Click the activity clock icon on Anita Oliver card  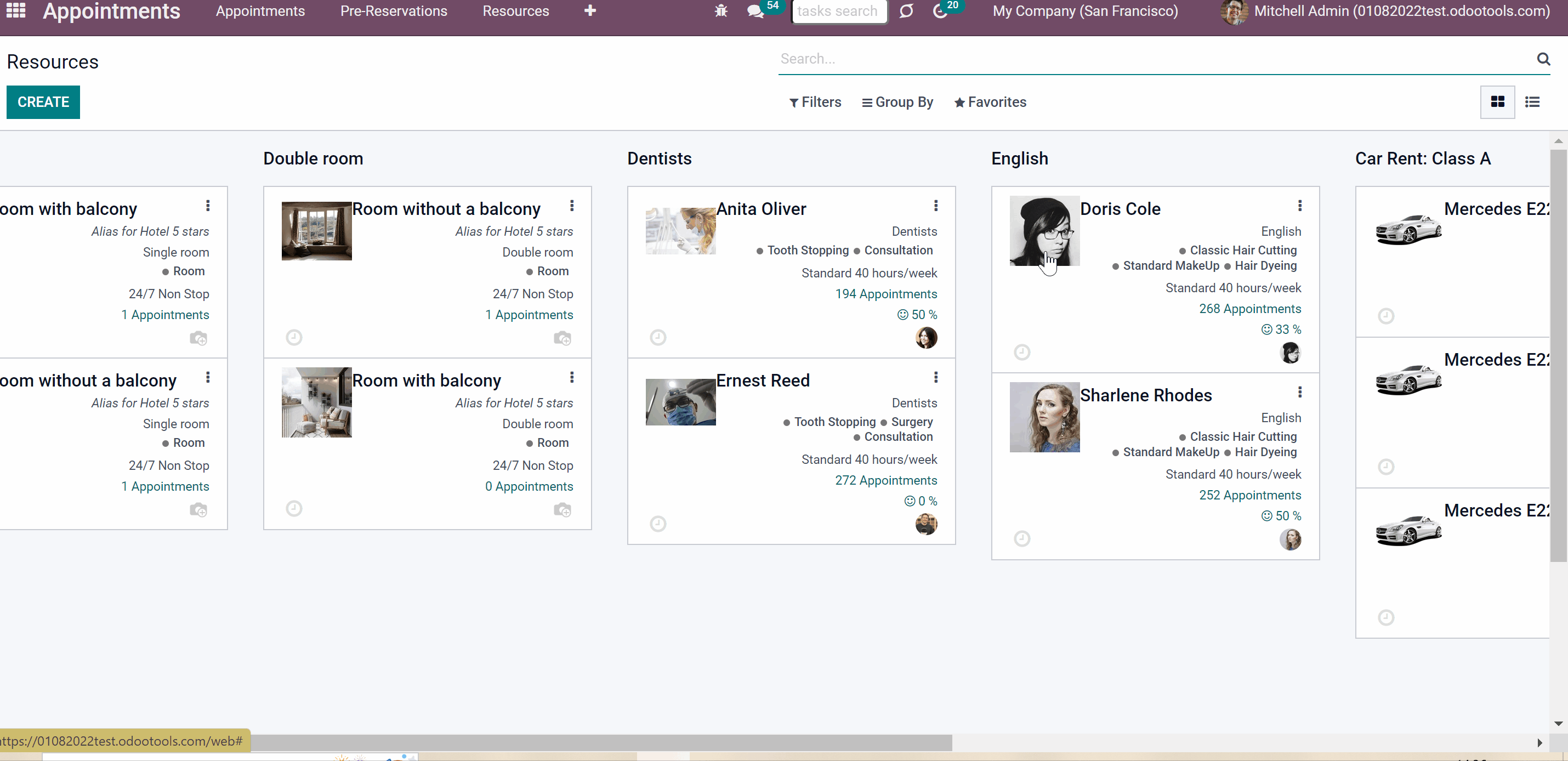(x=658, y=337)
